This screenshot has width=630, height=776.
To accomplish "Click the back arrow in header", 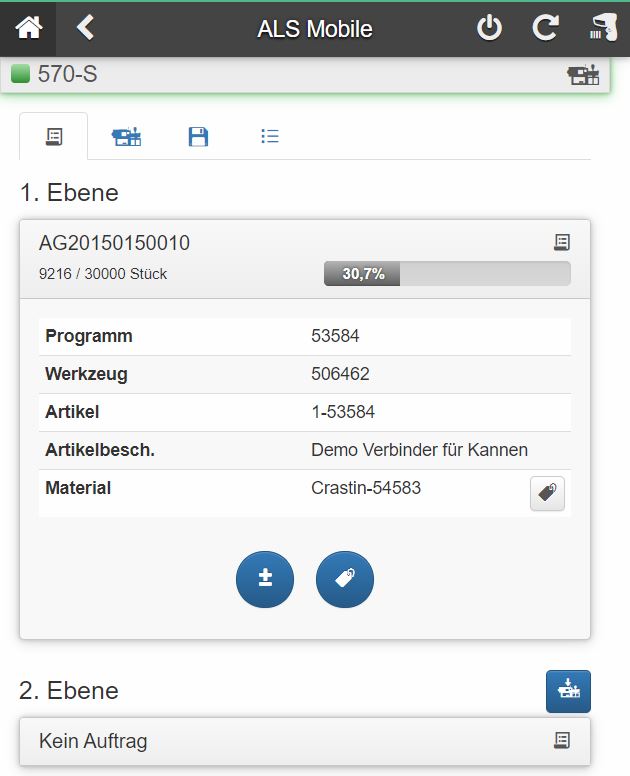I will [85, 28].
